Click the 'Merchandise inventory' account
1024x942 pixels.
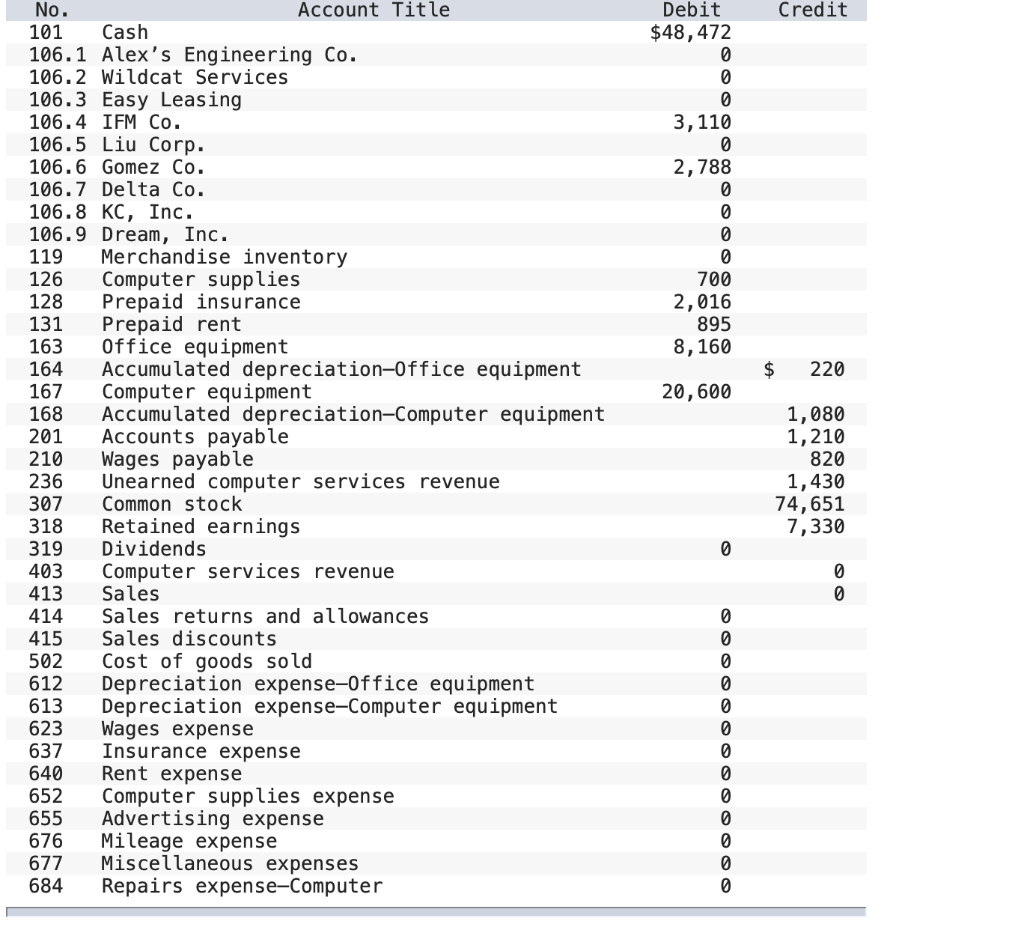pyautogui.click(x=224, y=257)
